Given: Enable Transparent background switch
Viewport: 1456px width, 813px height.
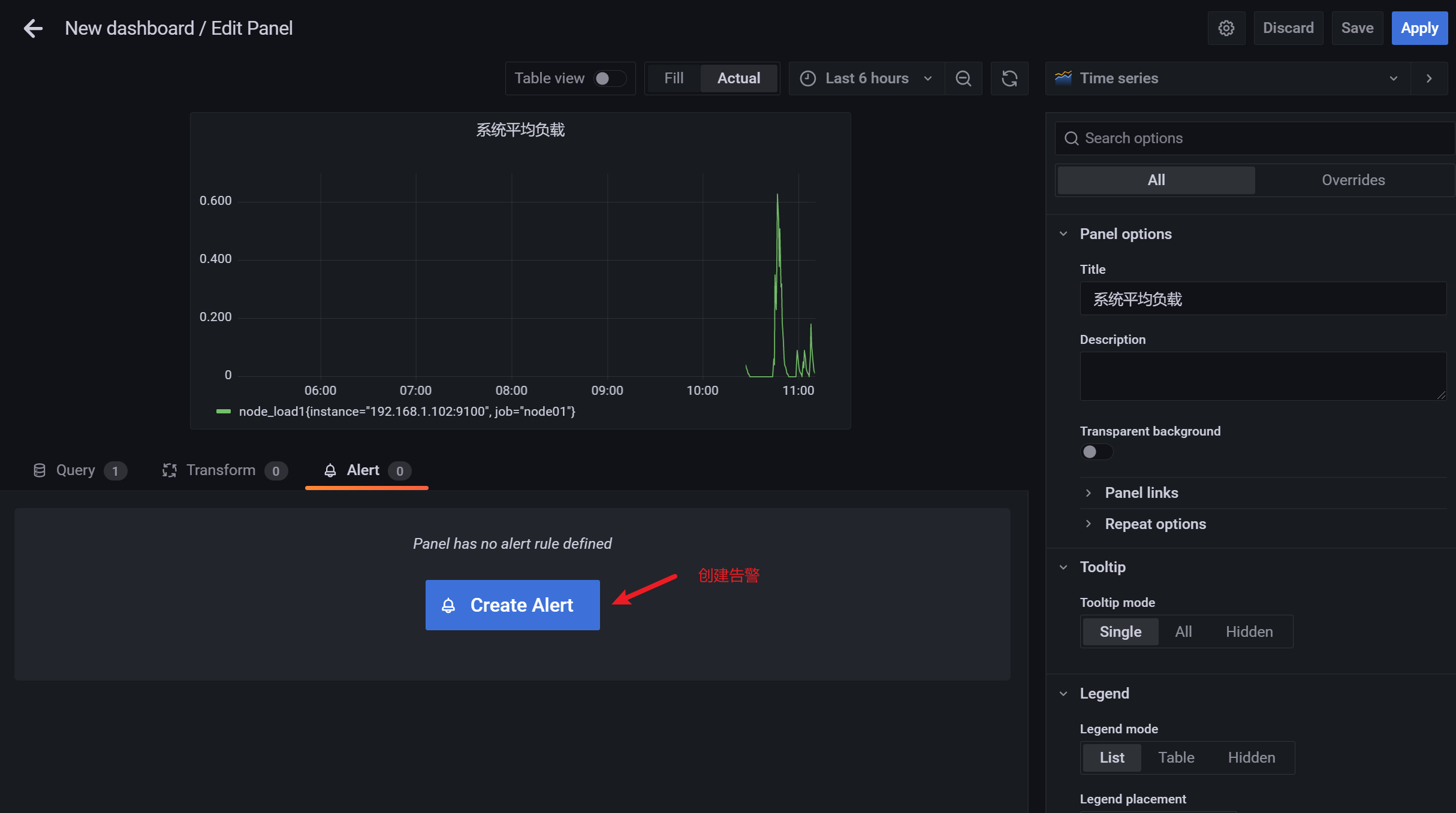Looking at the screenshot, I should coord(1096,452).
